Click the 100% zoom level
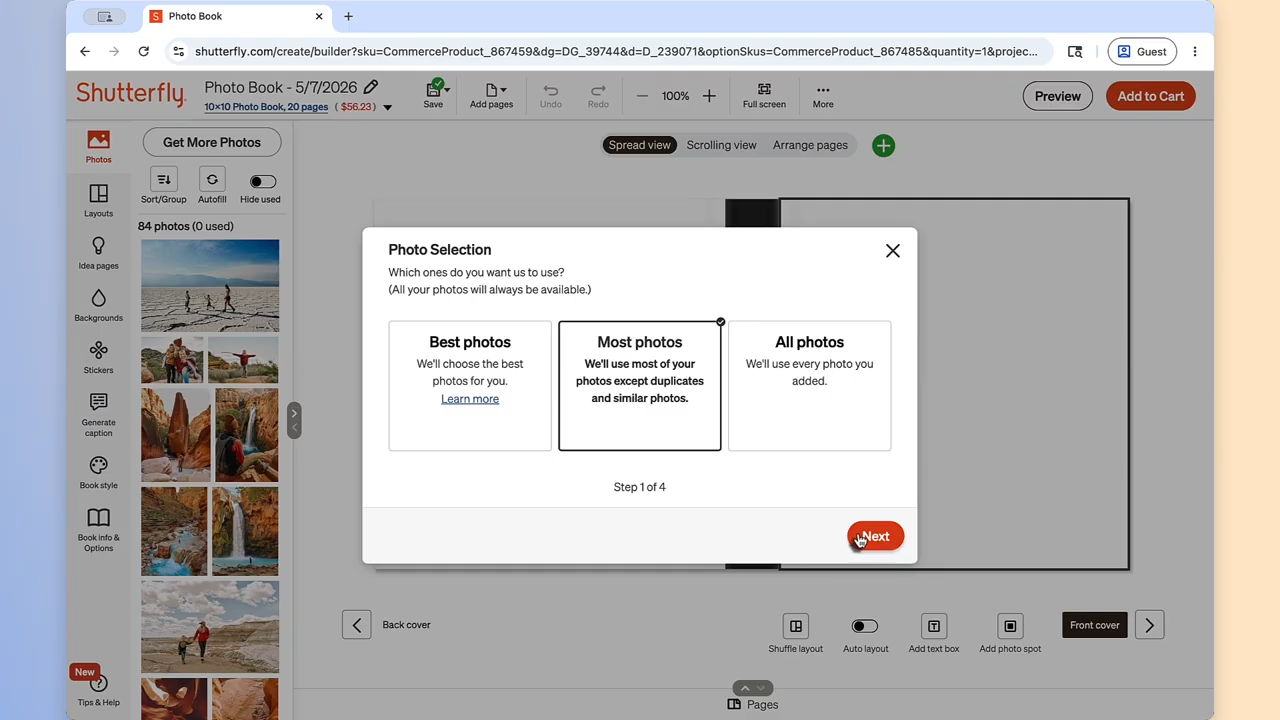The width and height of the screenshot is (1280, 720). coord(675,96)
